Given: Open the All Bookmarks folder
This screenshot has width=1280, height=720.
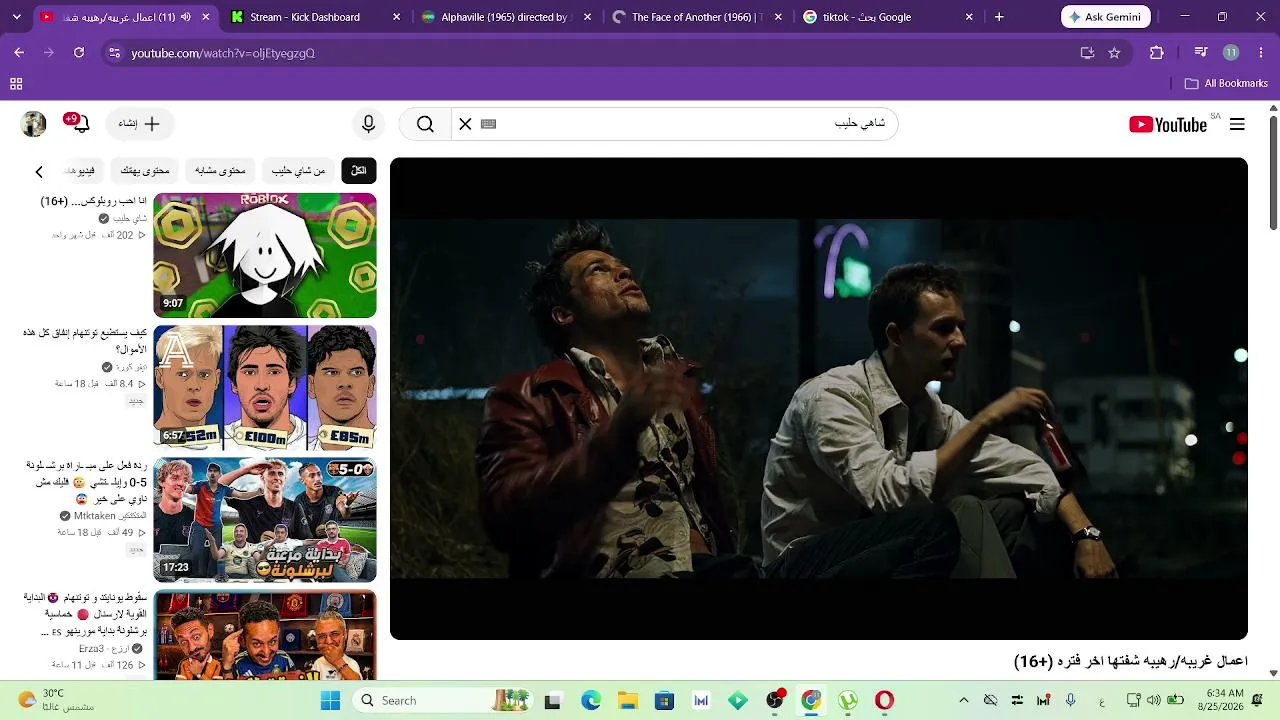Looking at the screenshot, I should pos(1226,84).
